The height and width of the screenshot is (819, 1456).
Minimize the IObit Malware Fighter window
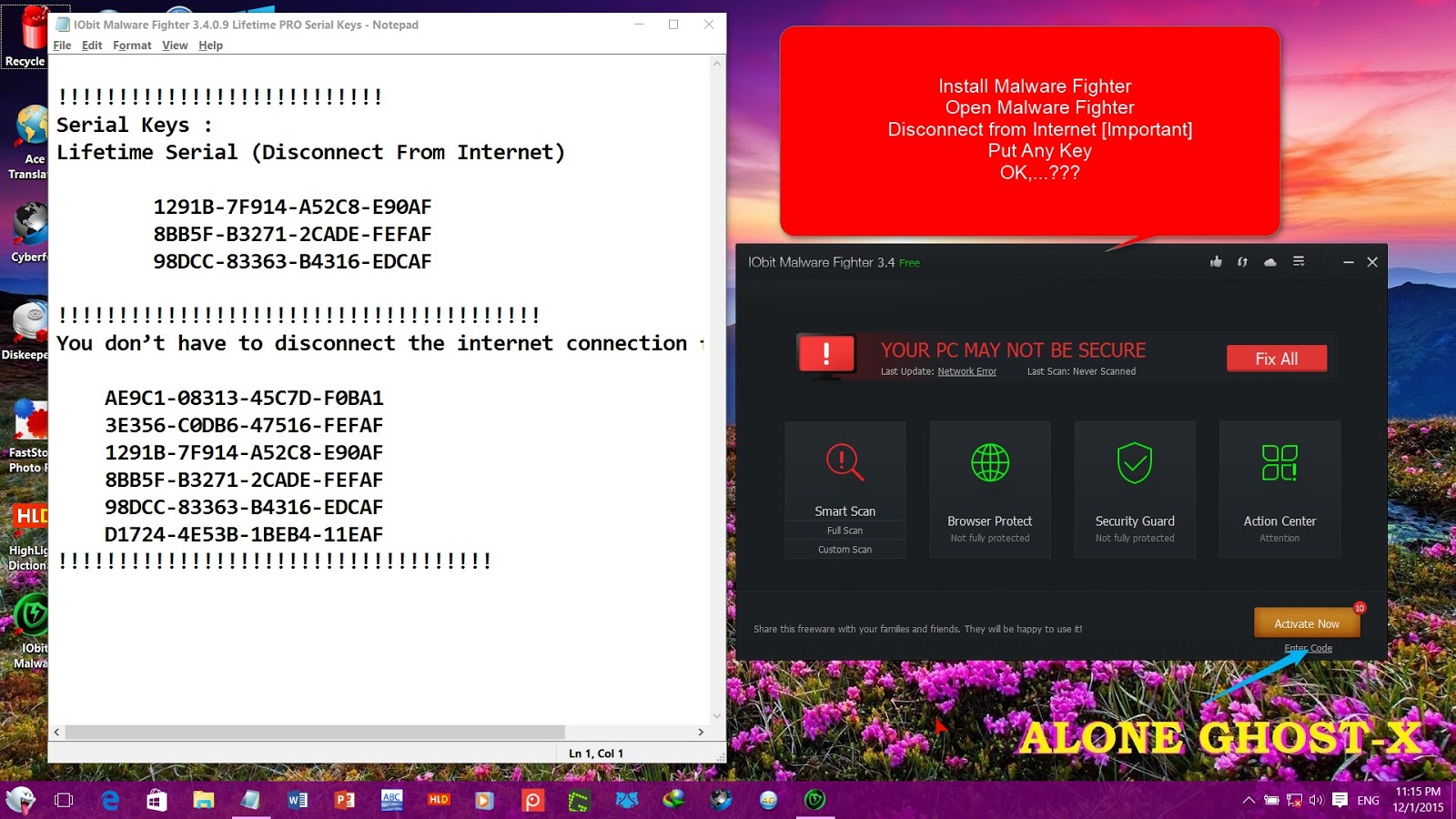click(1349, 262)
